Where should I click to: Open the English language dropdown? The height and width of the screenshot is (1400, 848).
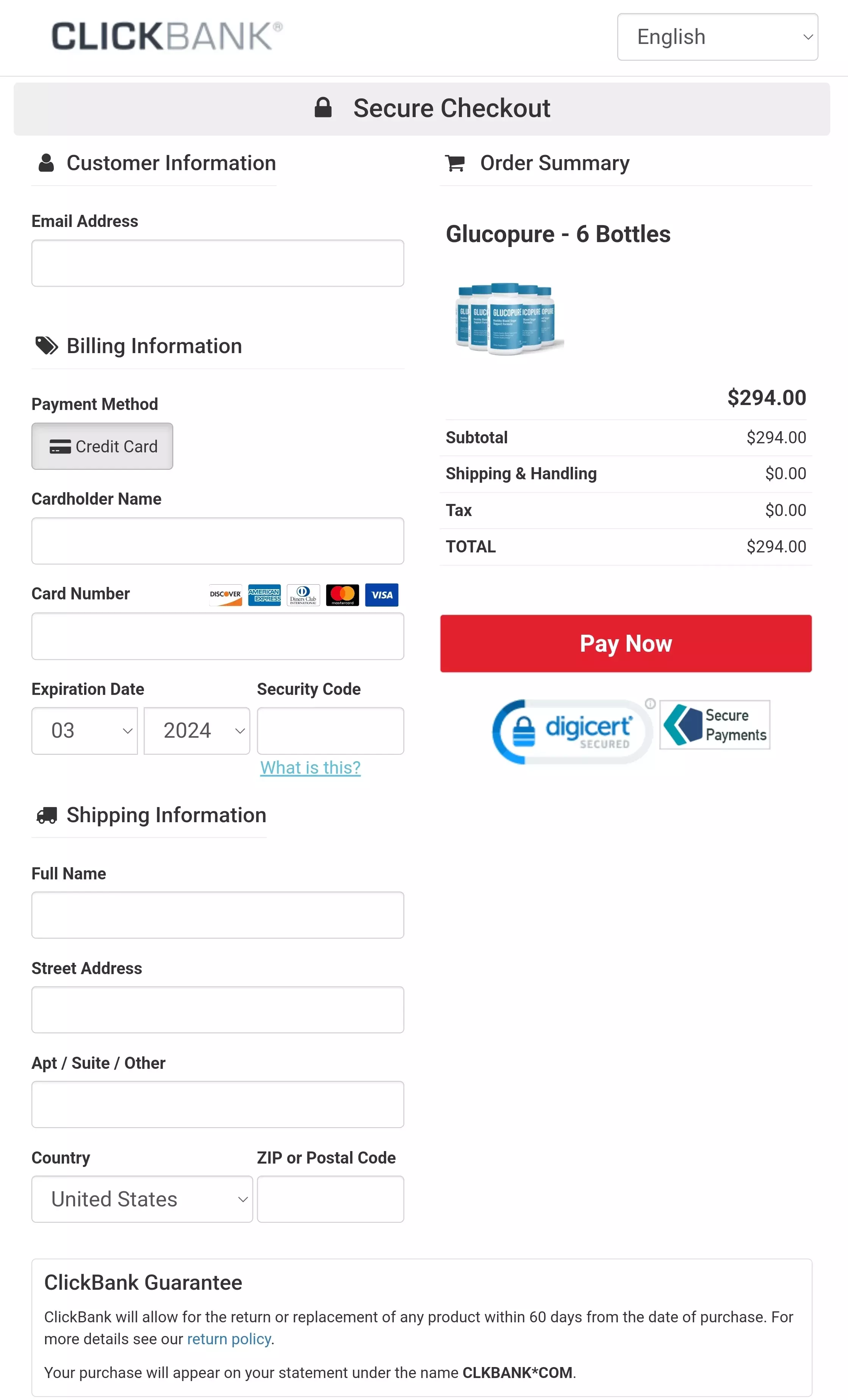pos(717,37)
